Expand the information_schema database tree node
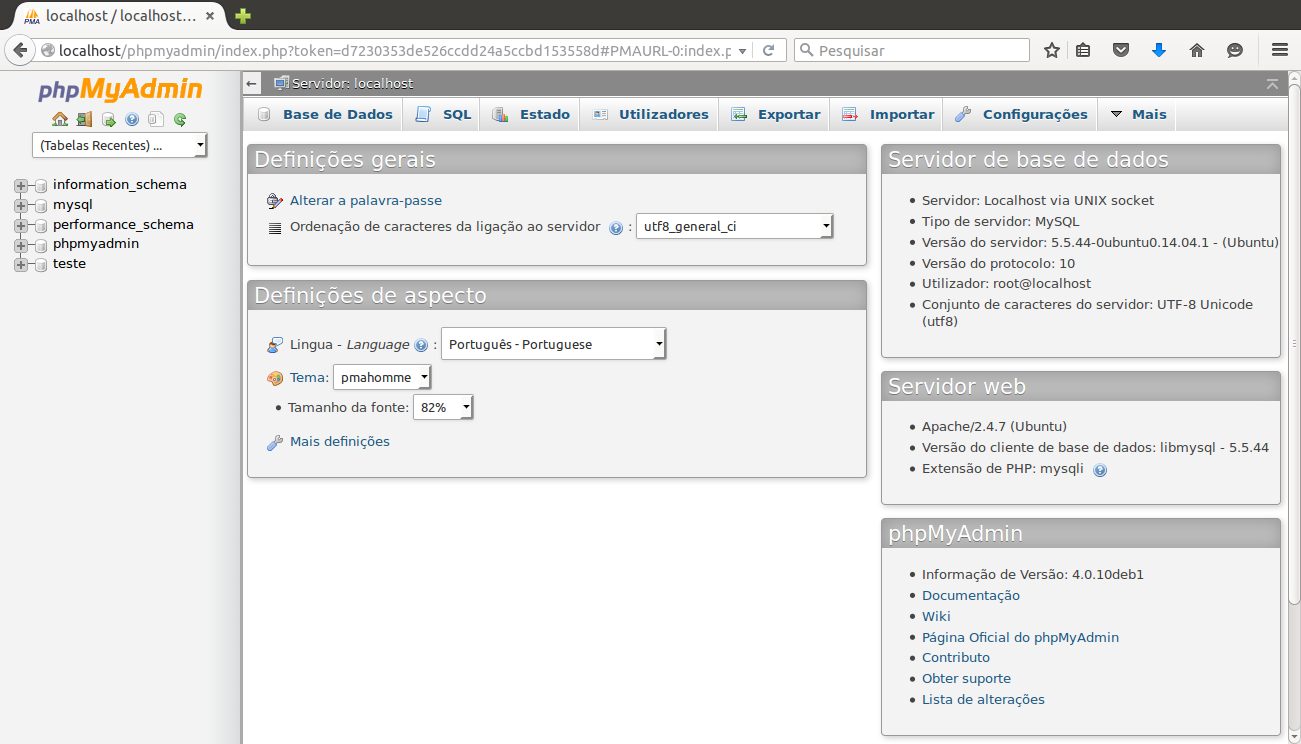 (x=20, y=185)
